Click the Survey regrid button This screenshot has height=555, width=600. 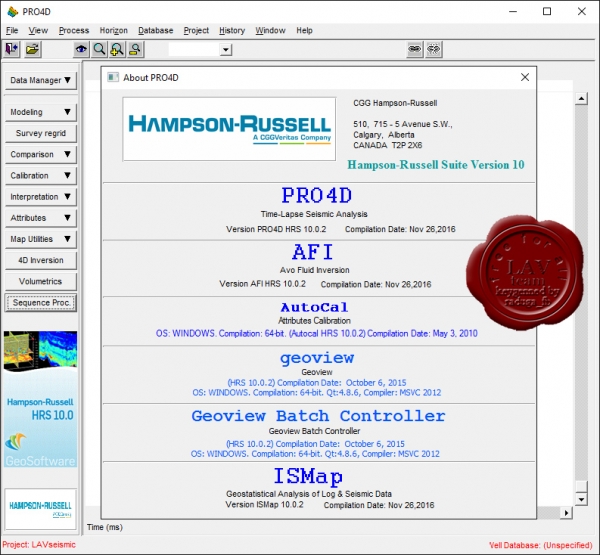tap(41, 133)
